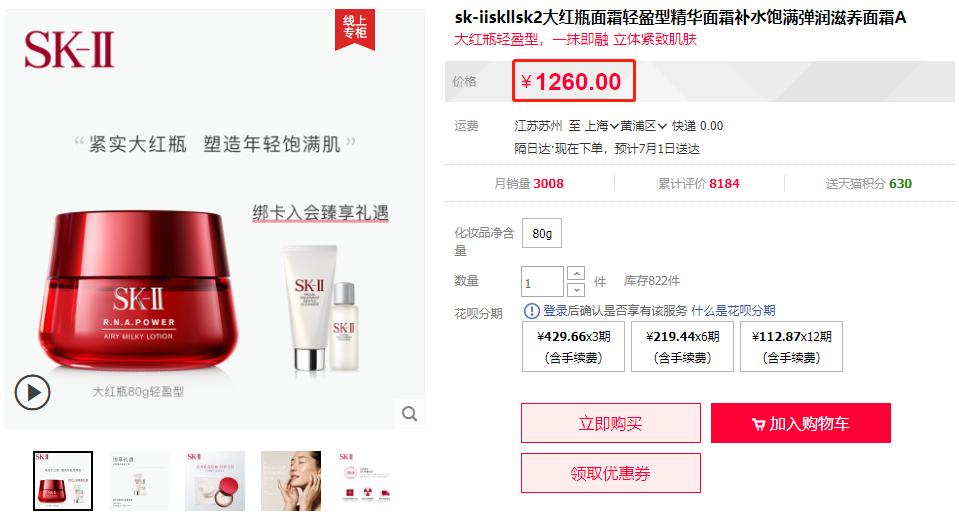The image size is (959, 526).
Task: Choose the ¥219.44x6期 installment plan
Action: (682, 346)
